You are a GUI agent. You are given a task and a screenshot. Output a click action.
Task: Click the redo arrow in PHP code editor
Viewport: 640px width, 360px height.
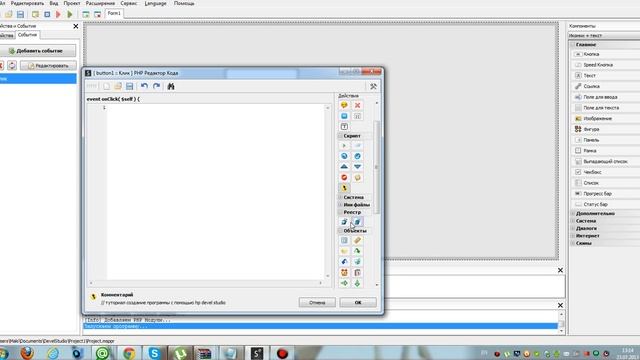(x=156, y=86)
